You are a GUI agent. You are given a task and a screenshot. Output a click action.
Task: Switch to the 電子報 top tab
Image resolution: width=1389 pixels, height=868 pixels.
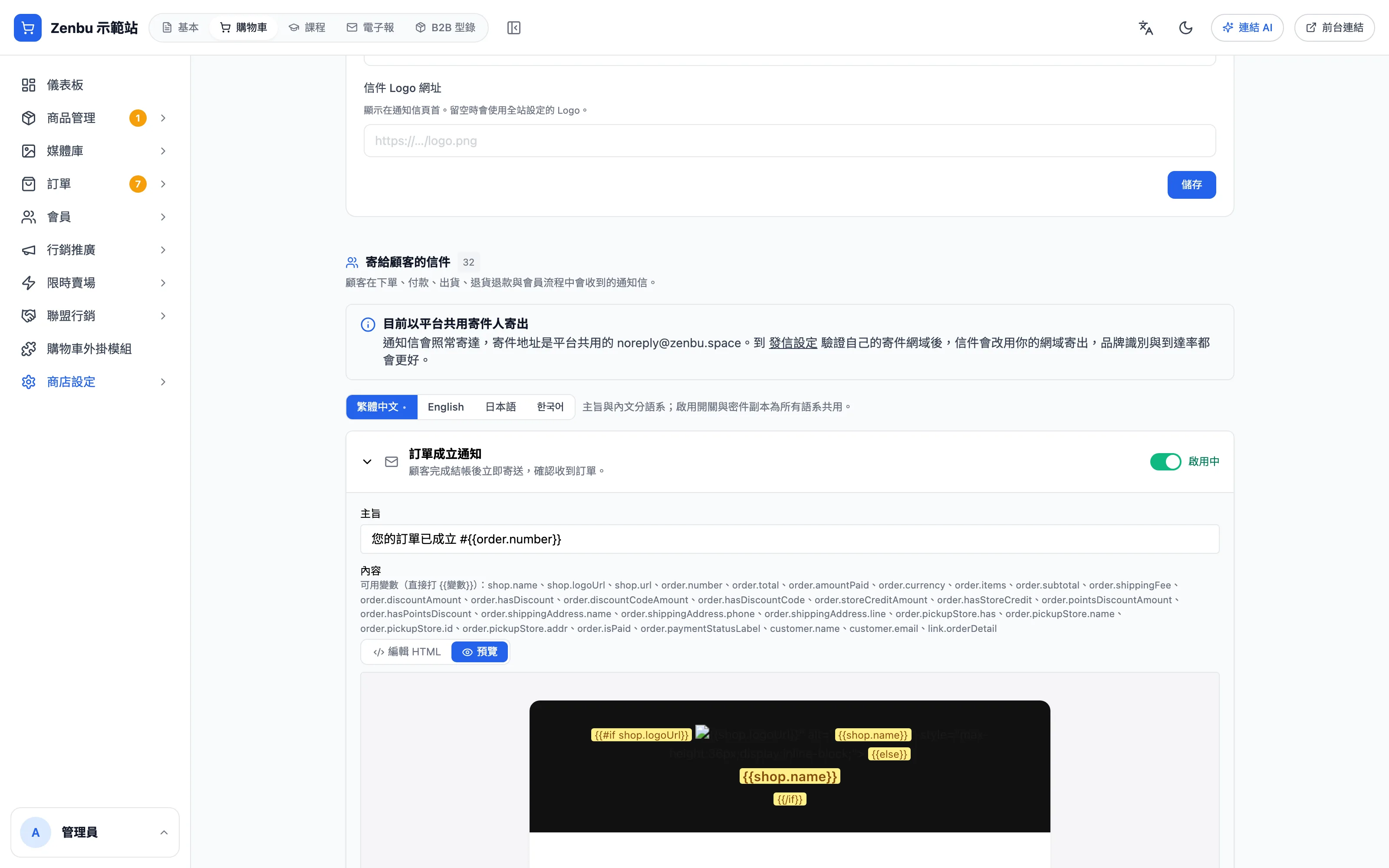pyautogui.click(x=371, y=27)
